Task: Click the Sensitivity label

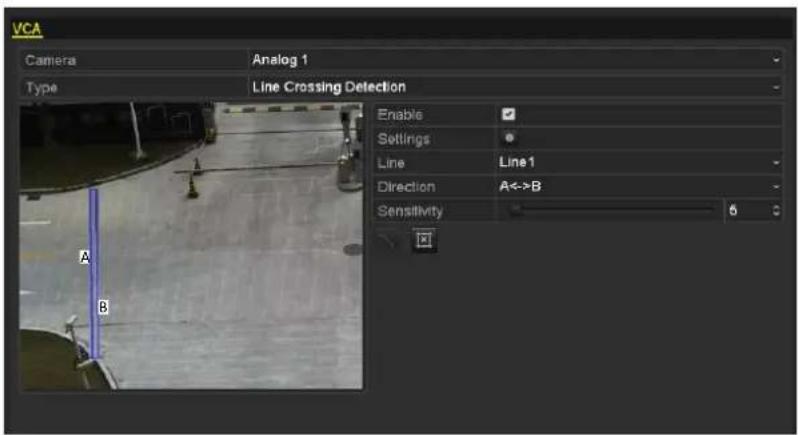Action: point(410,211)
